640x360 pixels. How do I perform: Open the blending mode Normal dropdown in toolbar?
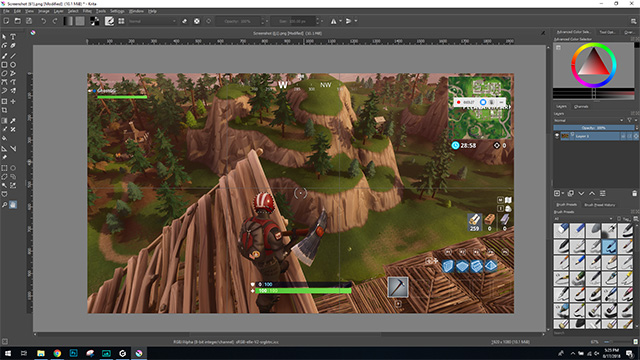tap(152, 21)
